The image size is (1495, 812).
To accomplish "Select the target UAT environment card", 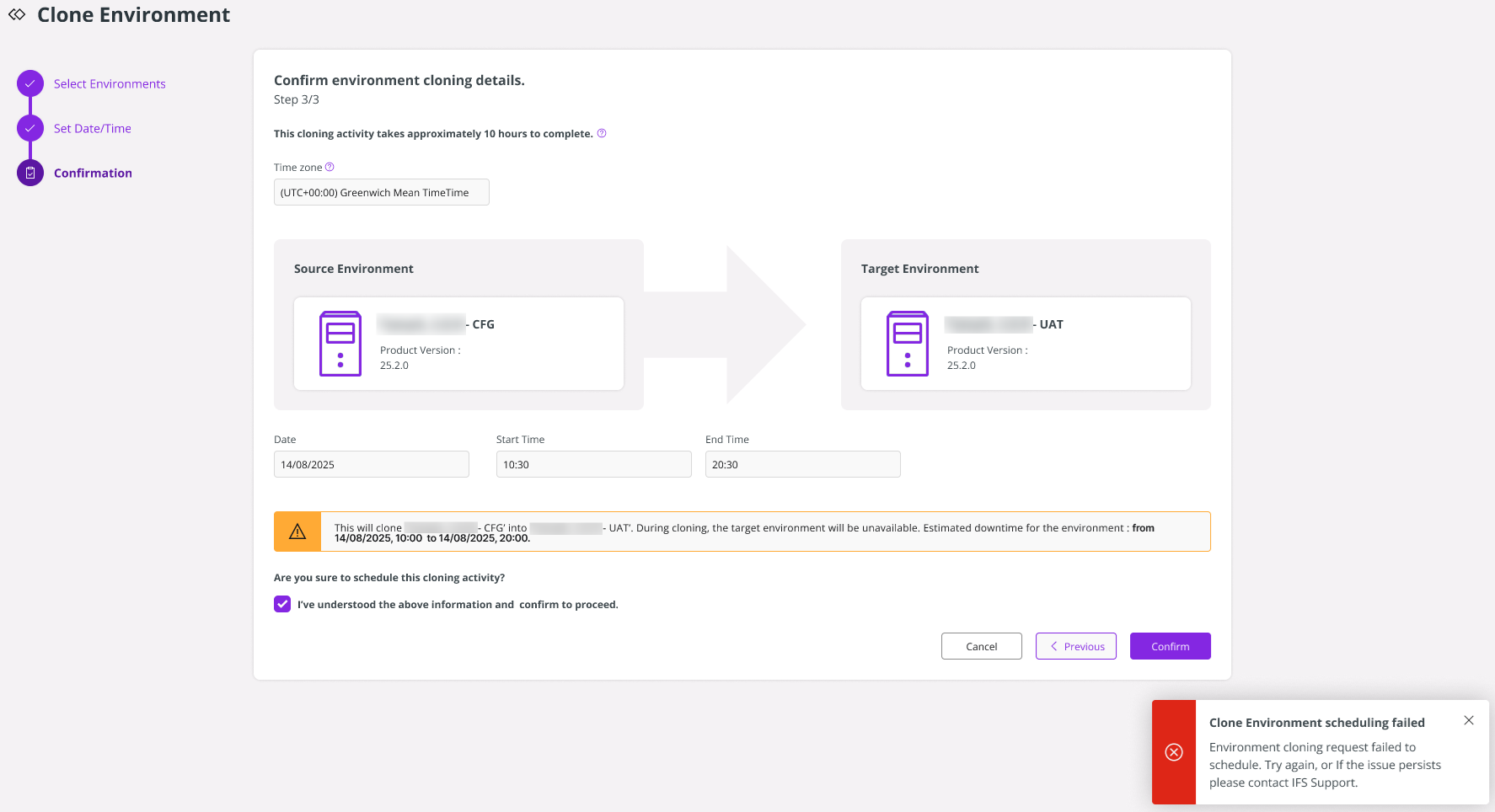I will point(1026,344).
